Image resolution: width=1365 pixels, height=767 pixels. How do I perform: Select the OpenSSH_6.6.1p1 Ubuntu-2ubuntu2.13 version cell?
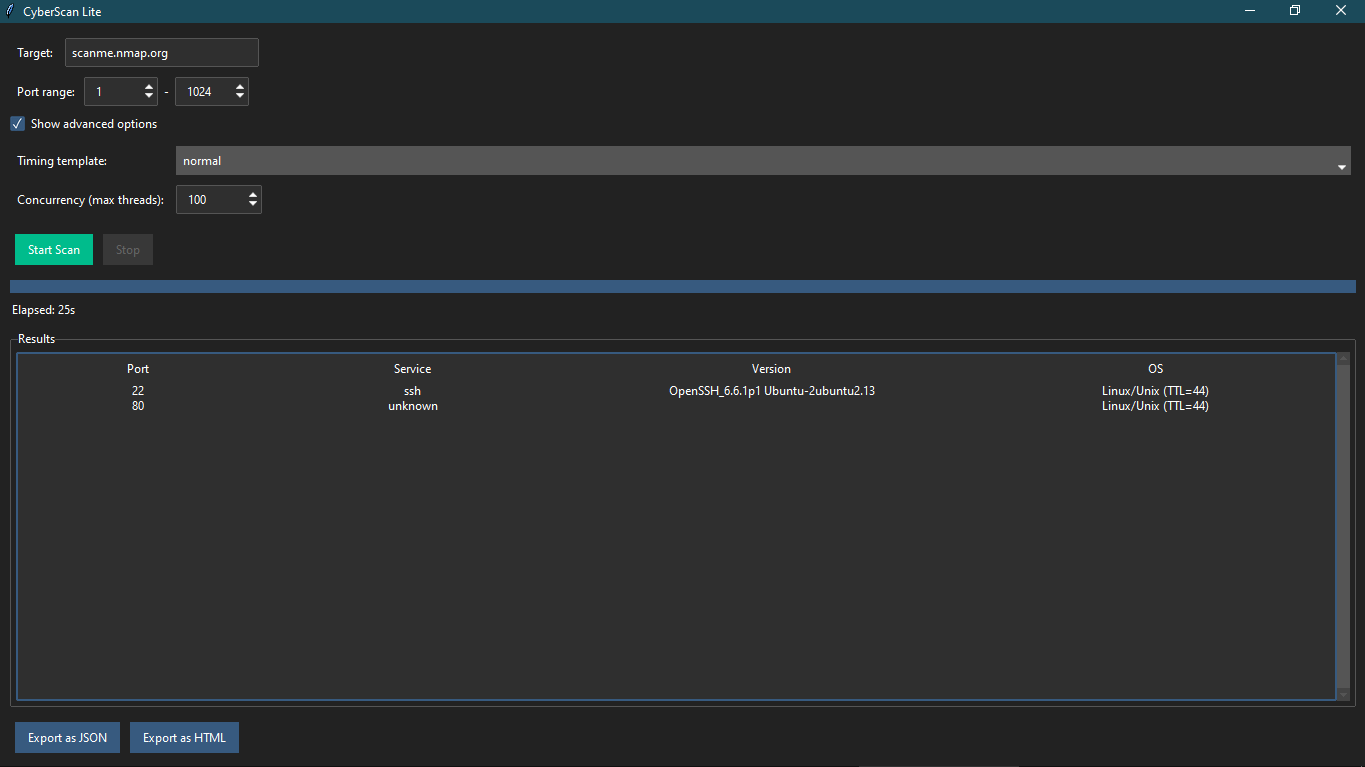pos(772,391)
